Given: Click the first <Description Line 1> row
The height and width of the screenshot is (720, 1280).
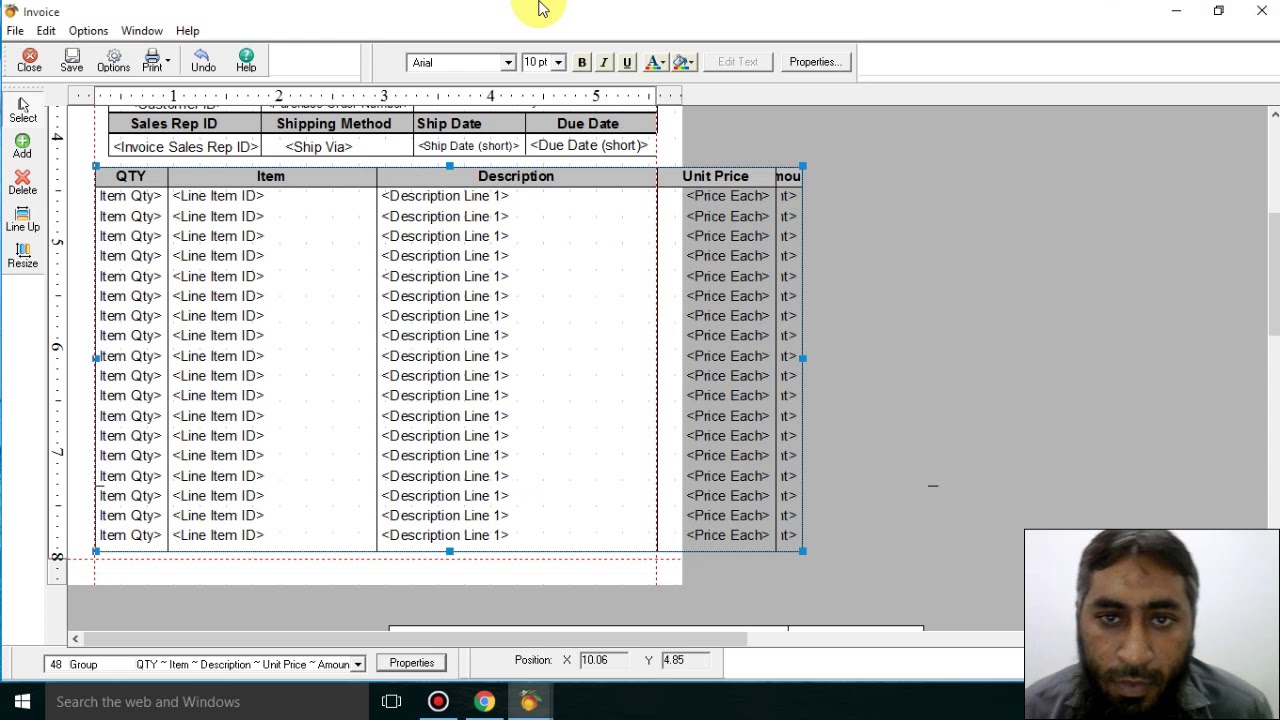Looking at the screenshot, I should [x=445, y=196].
